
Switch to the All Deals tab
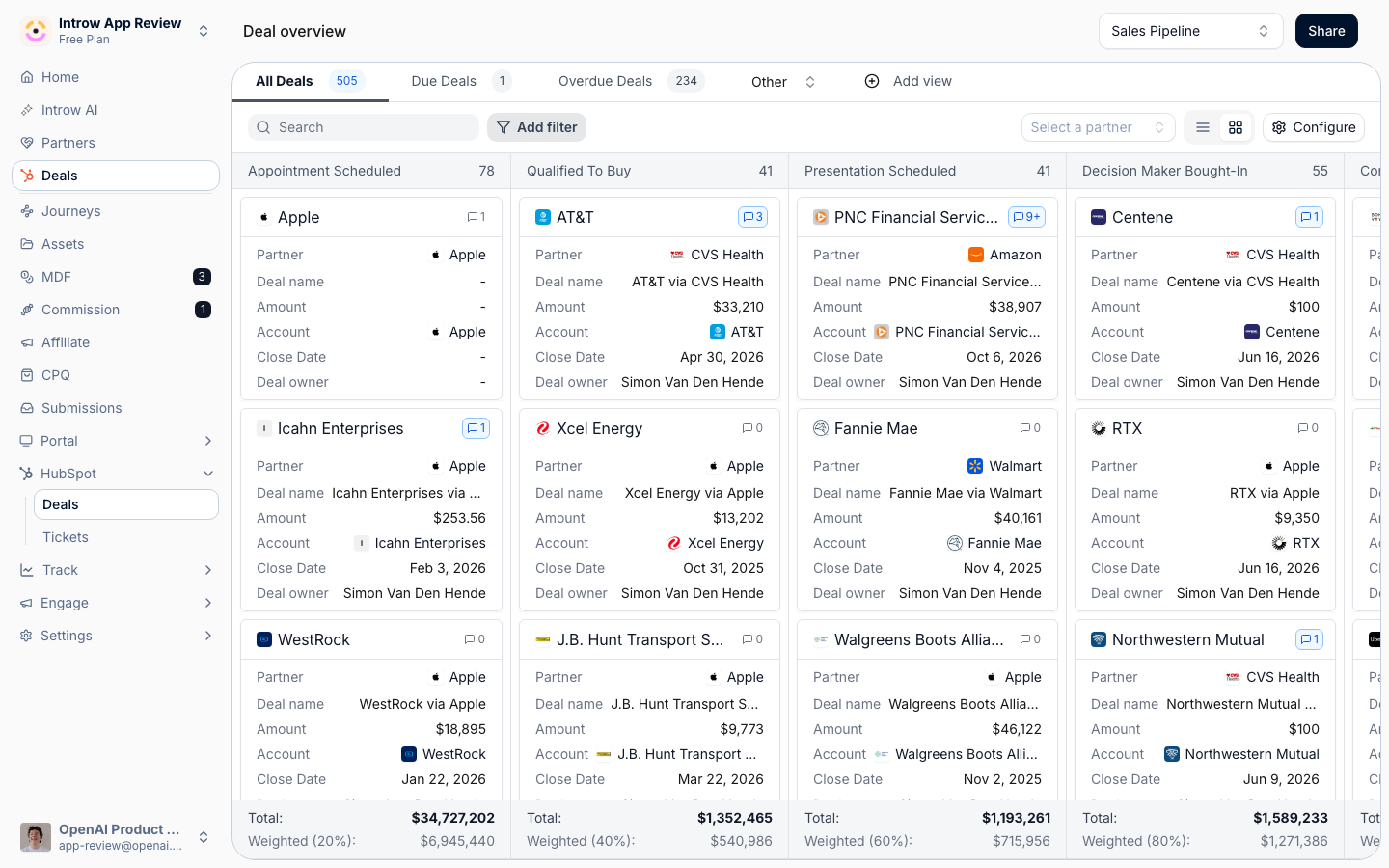tap(310, 81)
